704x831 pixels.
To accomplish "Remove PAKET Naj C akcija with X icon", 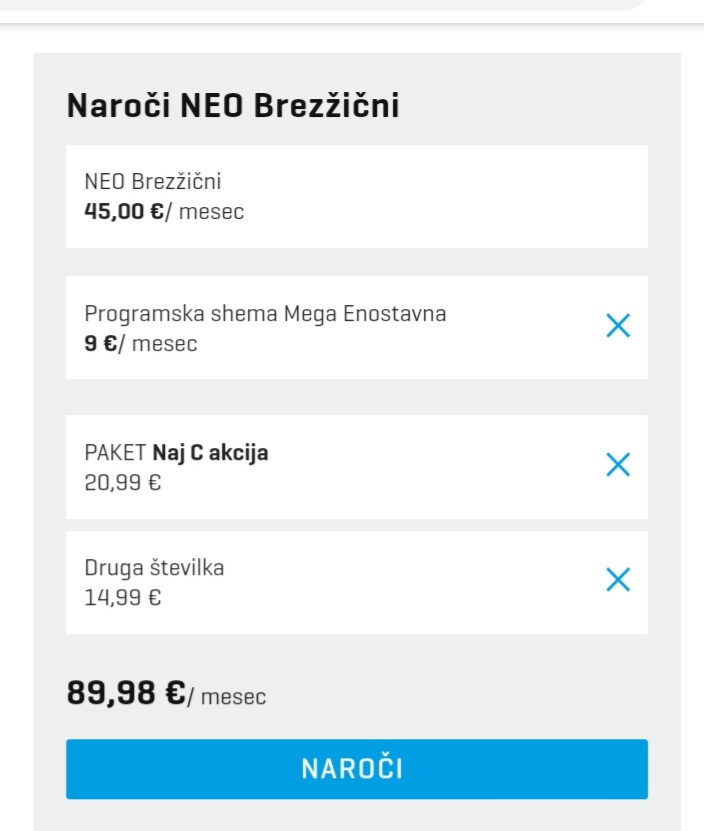I will (x=618, y=465).
